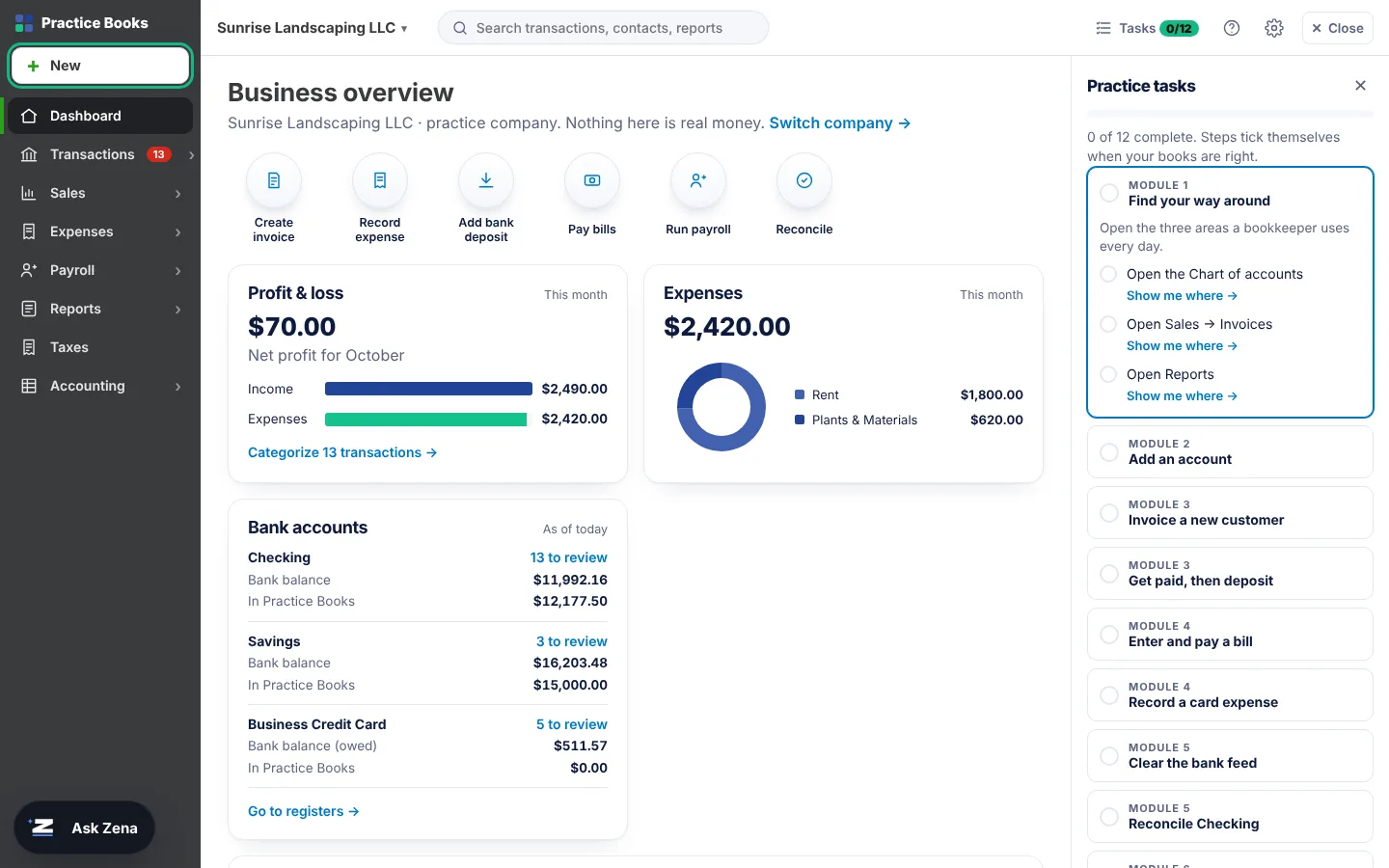The height and width of the screenshot is (868, 1389).
Task: Open the Ask Zena assistant
Action: [84, 827]
